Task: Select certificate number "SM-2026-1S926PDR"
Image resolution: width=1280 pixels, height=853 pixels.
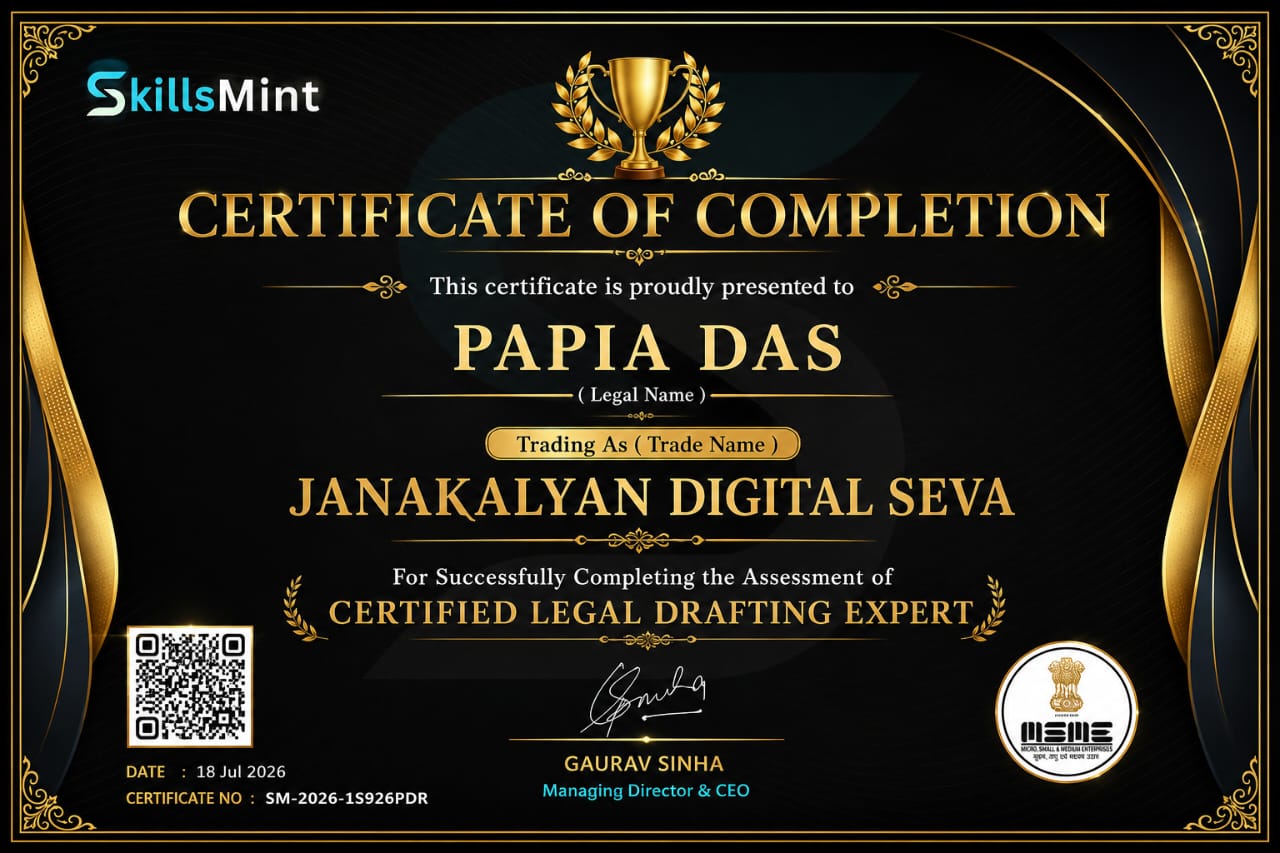Action: pos(346,799)
